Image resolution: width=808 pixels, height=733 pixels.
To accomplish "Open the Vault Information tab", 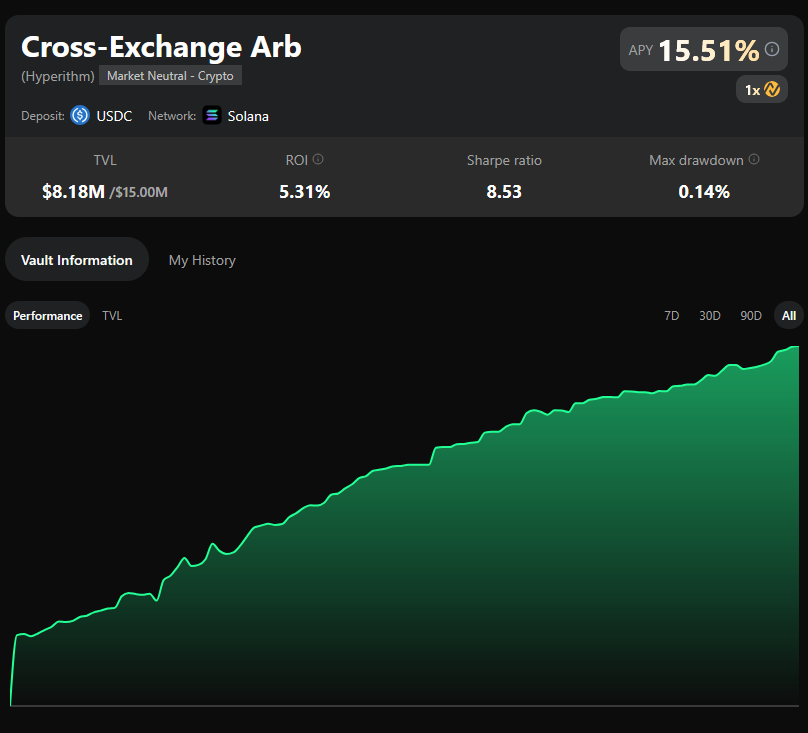I will click(x=77, y=259).
